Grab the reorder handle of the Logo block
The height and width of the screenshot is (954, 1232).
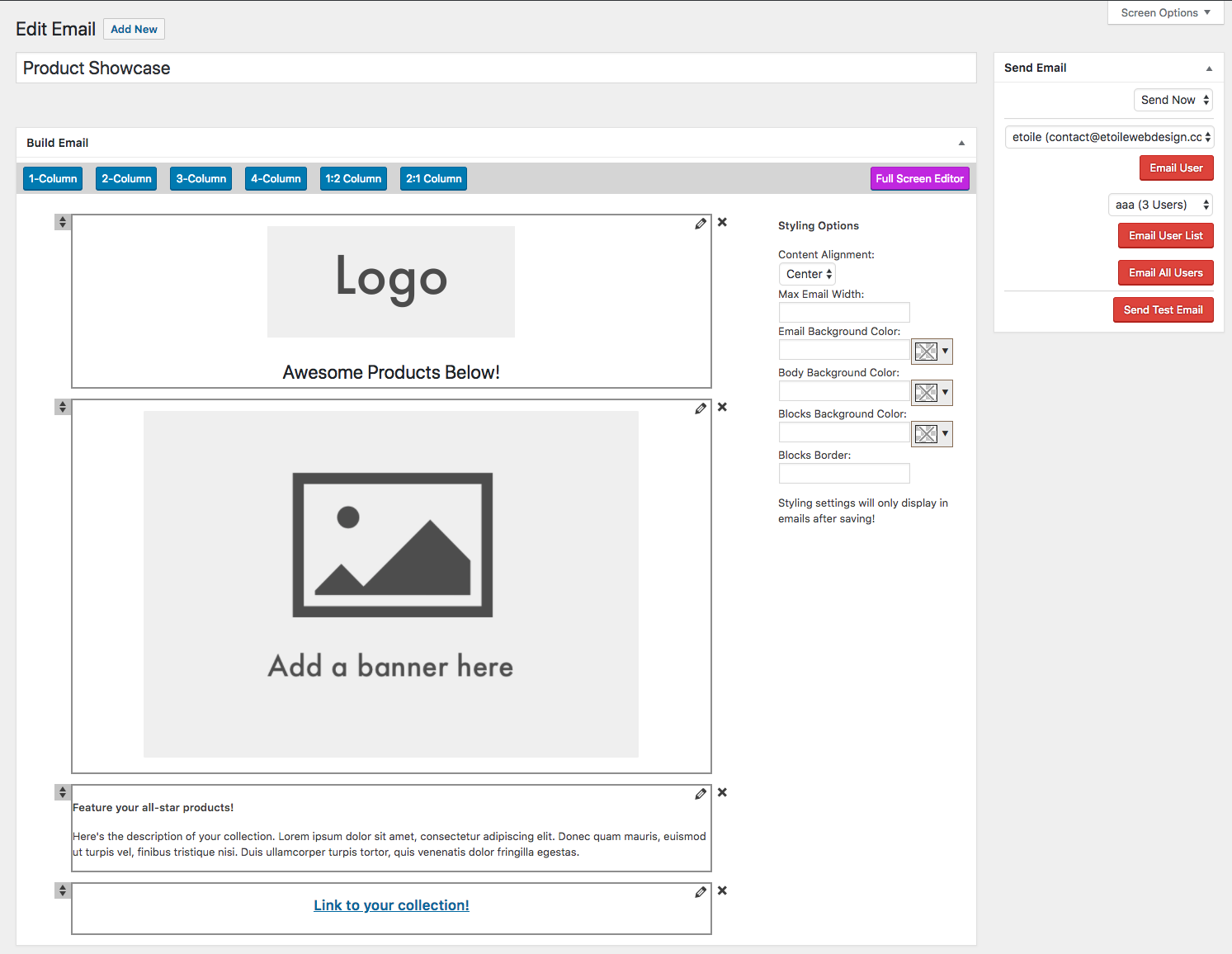tap(63, 222)
